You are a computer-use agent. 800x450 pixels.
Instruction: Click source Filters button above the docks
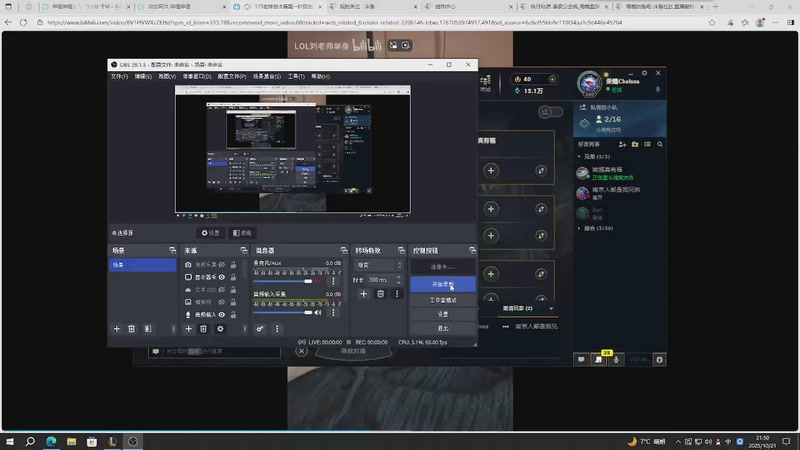pyautogui.click(x=242, y=233)
